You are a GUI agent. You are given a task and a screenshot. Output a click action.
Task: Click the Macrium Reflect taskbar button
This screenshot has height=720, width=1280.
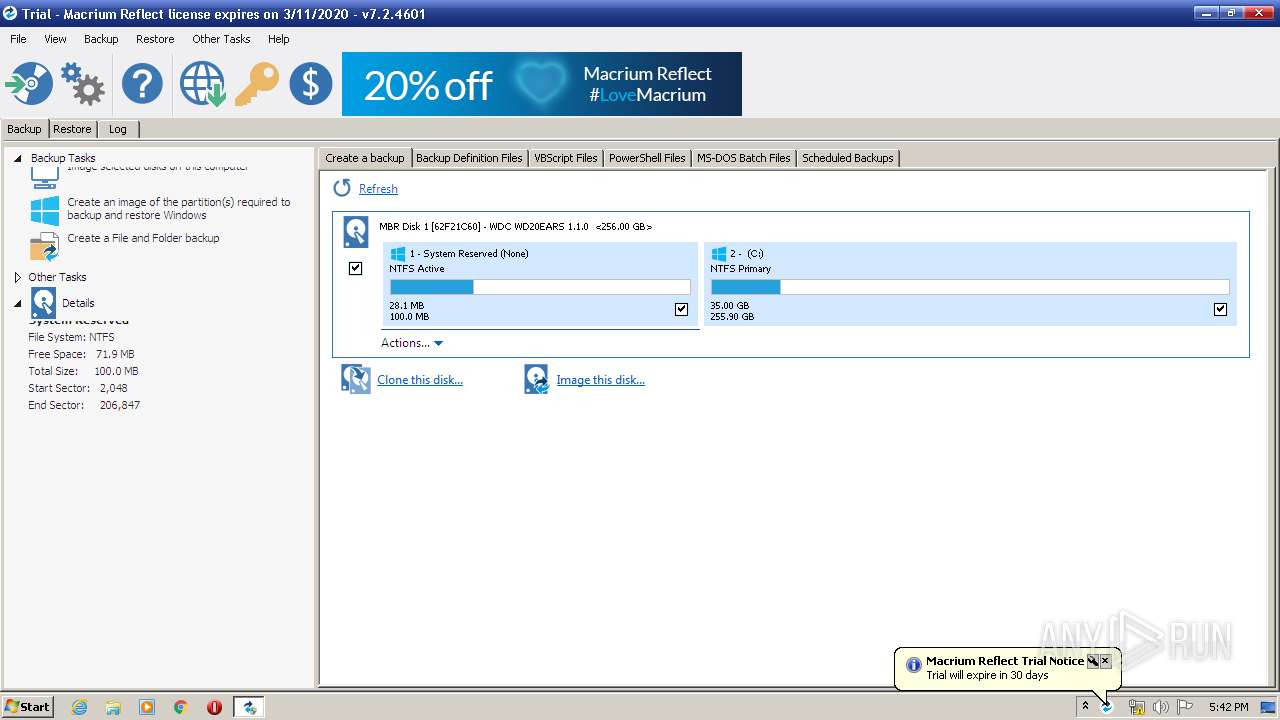[x=249, y=707]
